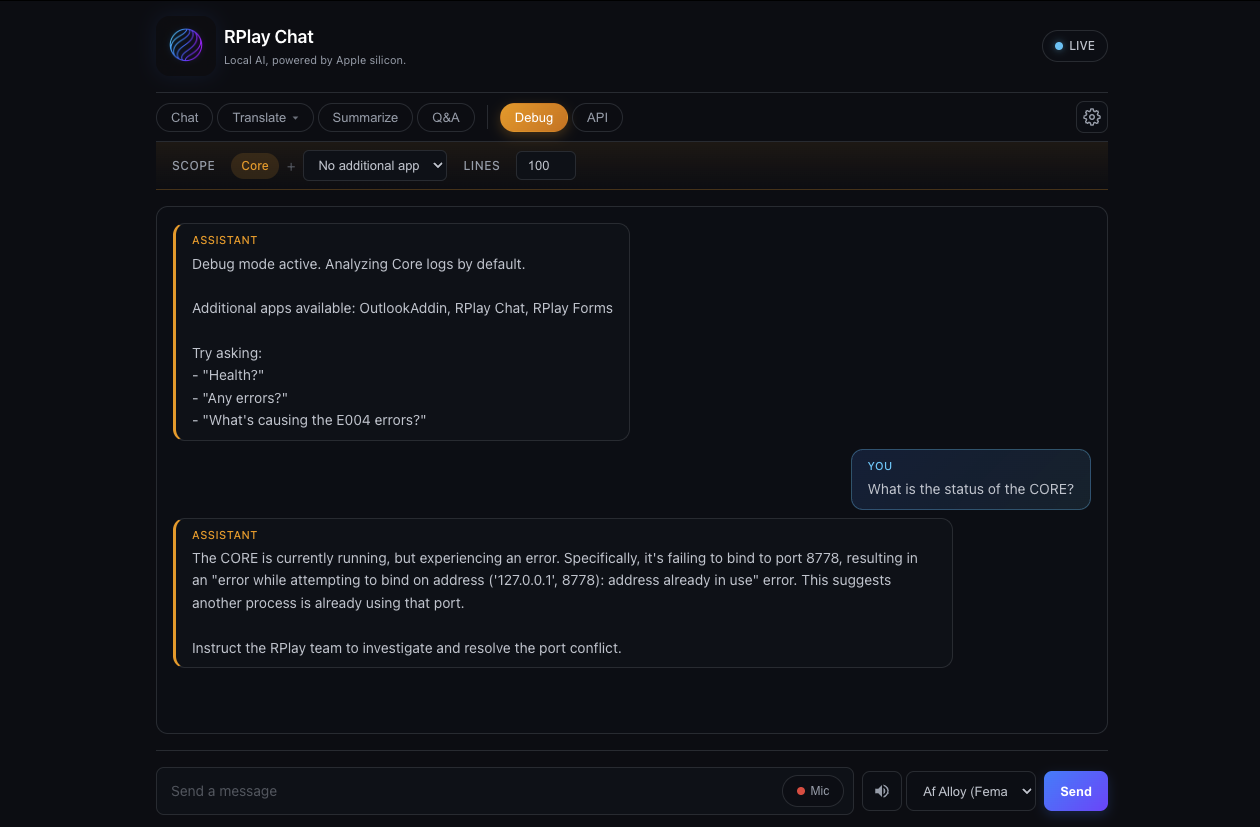Viewport: 1260px width, 827px height.
Task: Click the plus icon next to the Core scope
Action: point(290,166)
